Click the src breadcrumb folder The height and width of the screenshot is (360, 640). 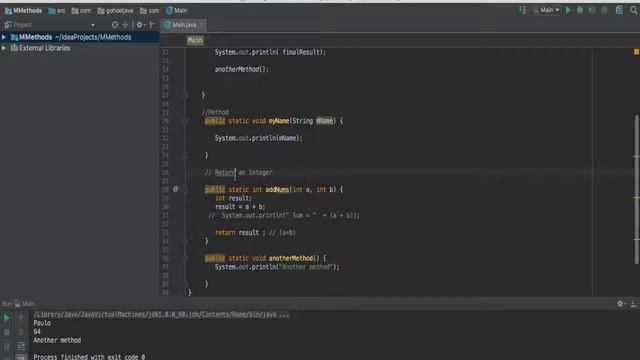57,11
